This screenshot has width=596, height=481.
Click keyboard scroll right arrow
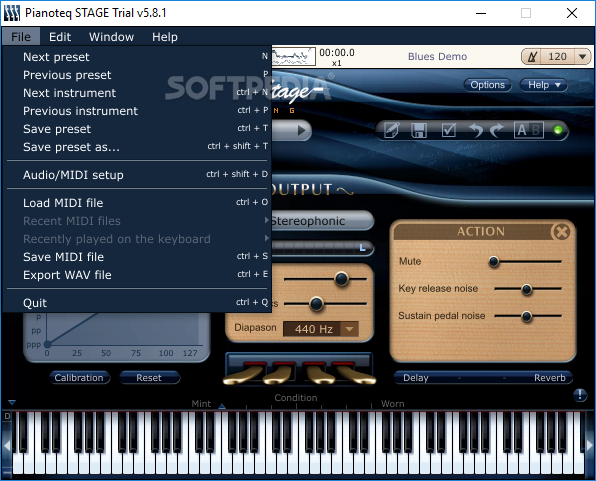point(590,445)
